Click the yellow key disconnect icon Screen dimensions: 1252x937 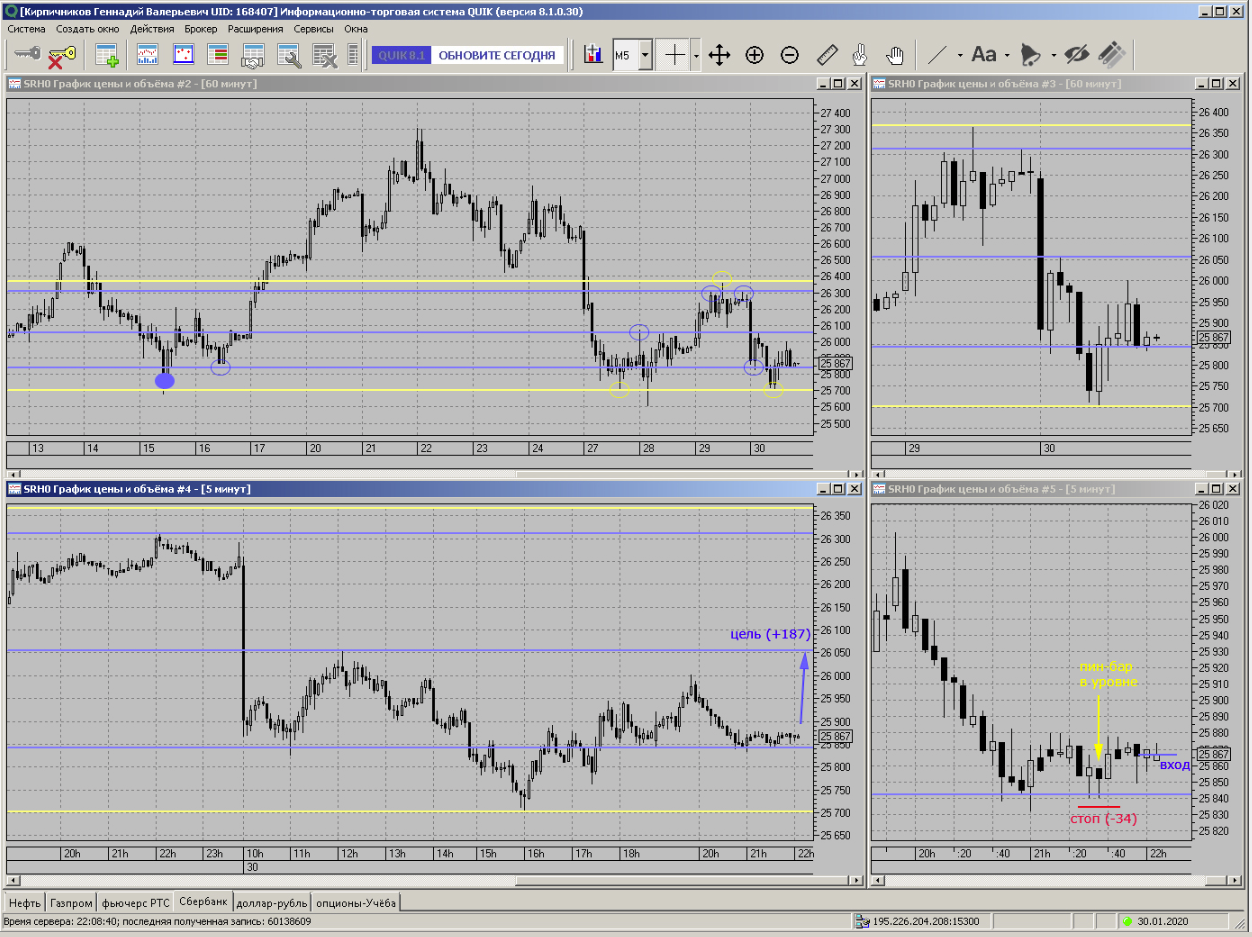pos(62,55)
